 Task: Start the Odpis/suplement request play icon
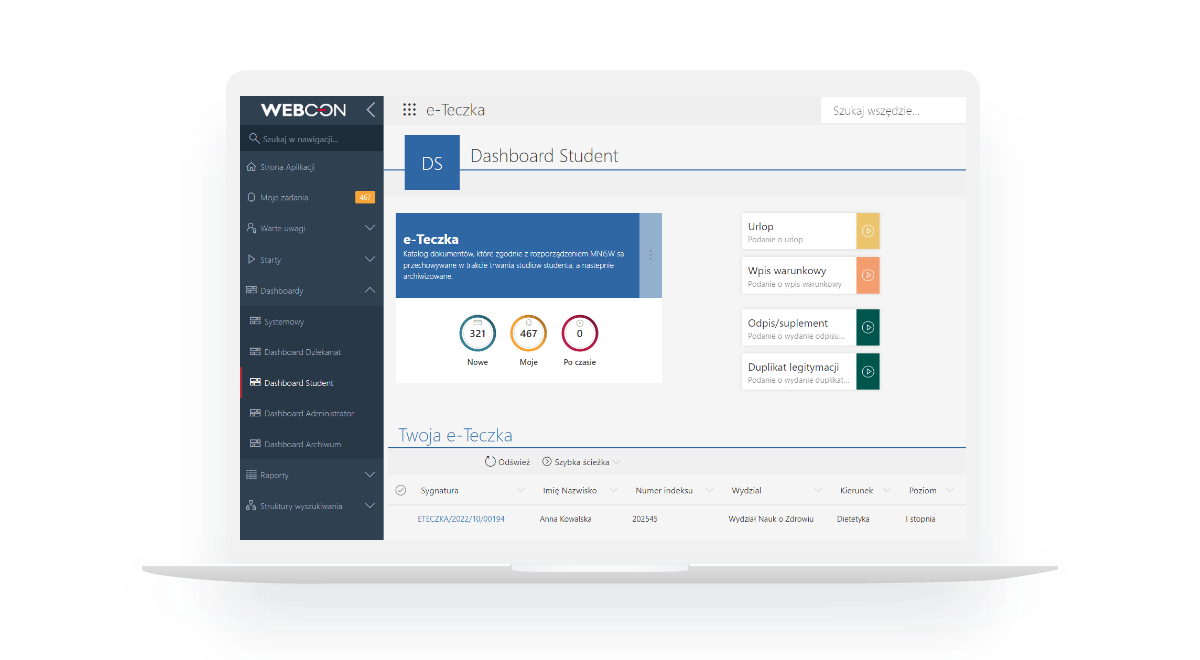868,327
